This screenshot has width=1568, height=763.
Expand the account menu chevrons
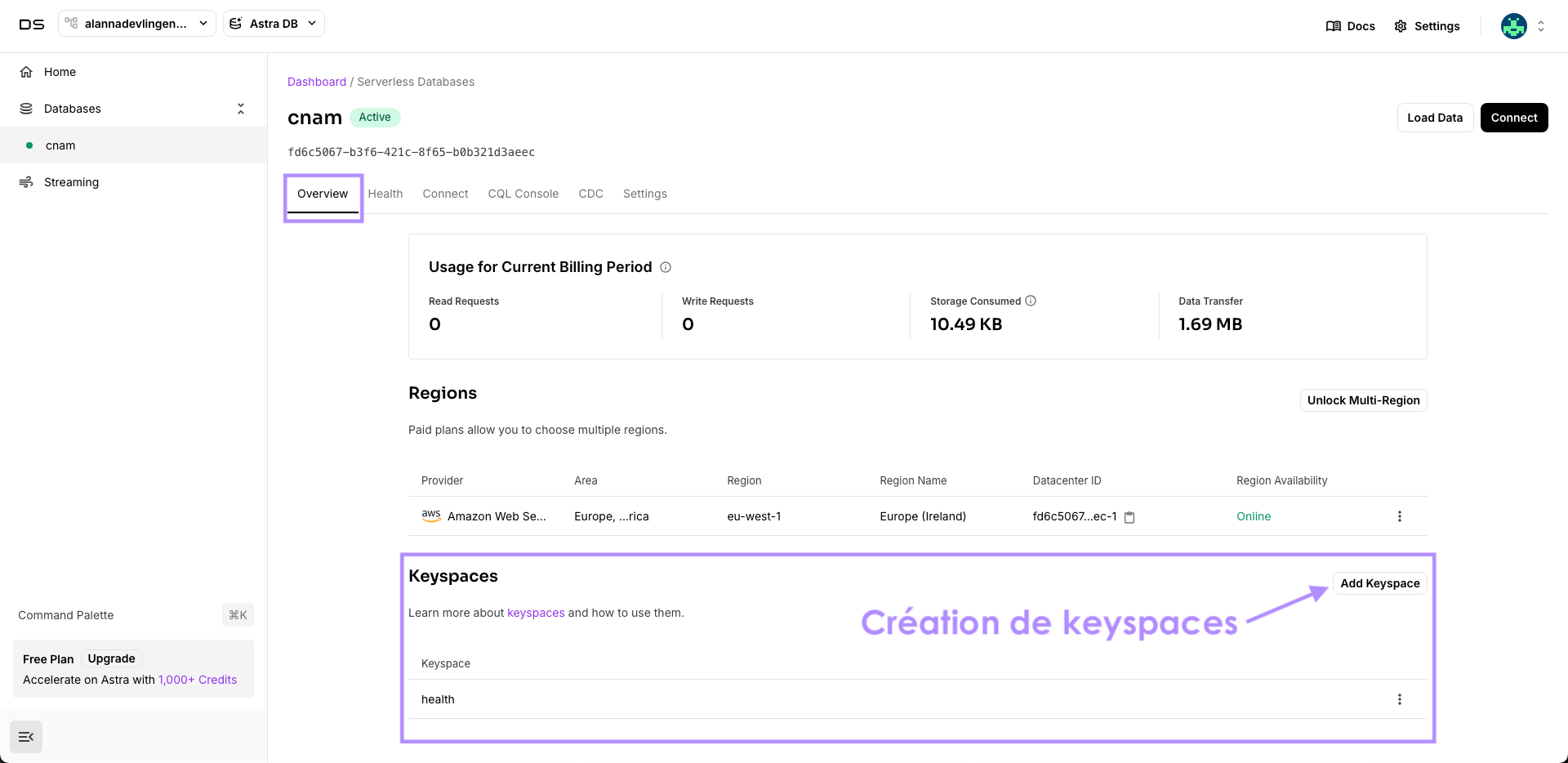coord(1541,26)
